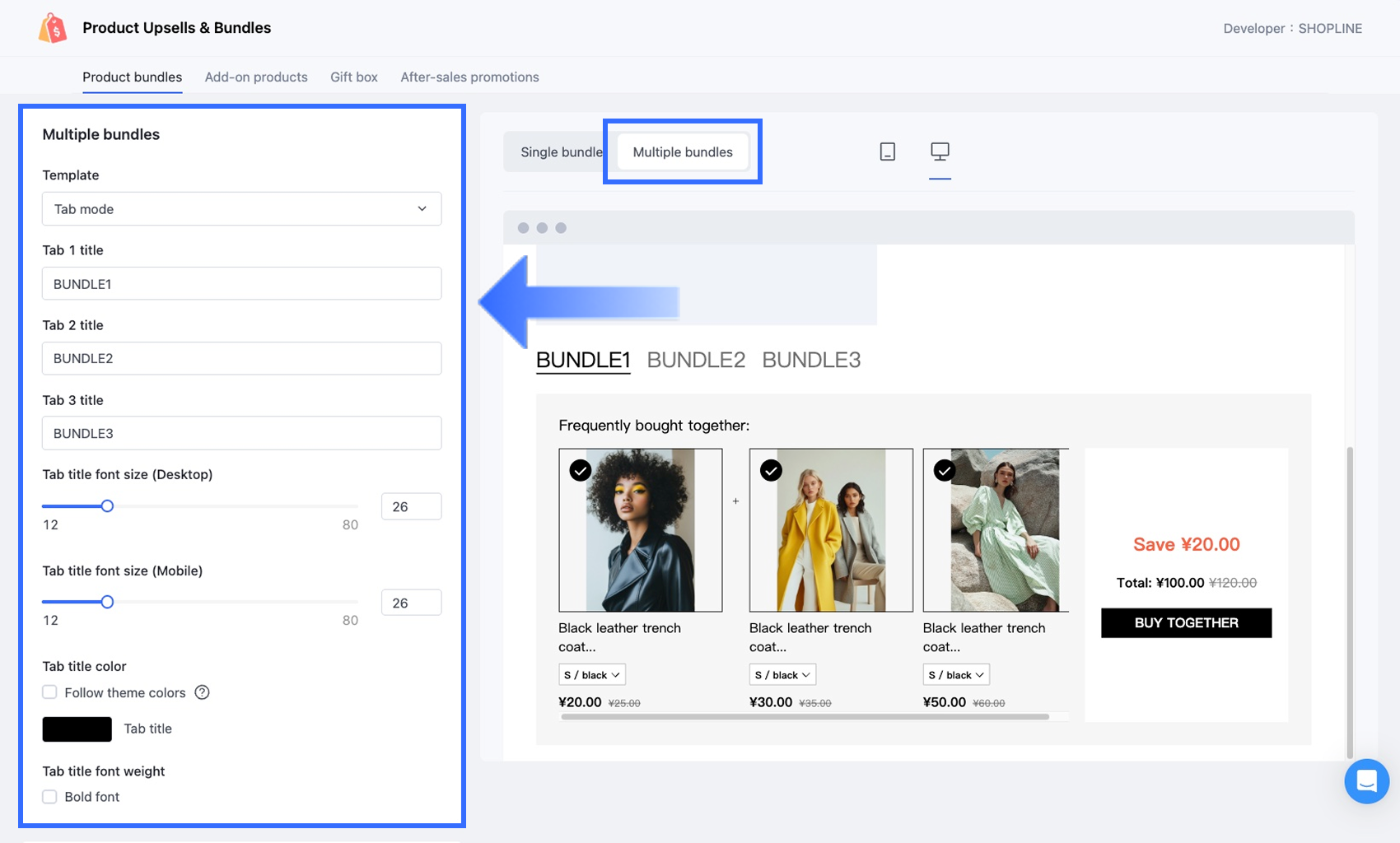The width and height of the screenshot is (1400, 843).
Task: Switch to Add-on products tab
Action: coord(256,77)
